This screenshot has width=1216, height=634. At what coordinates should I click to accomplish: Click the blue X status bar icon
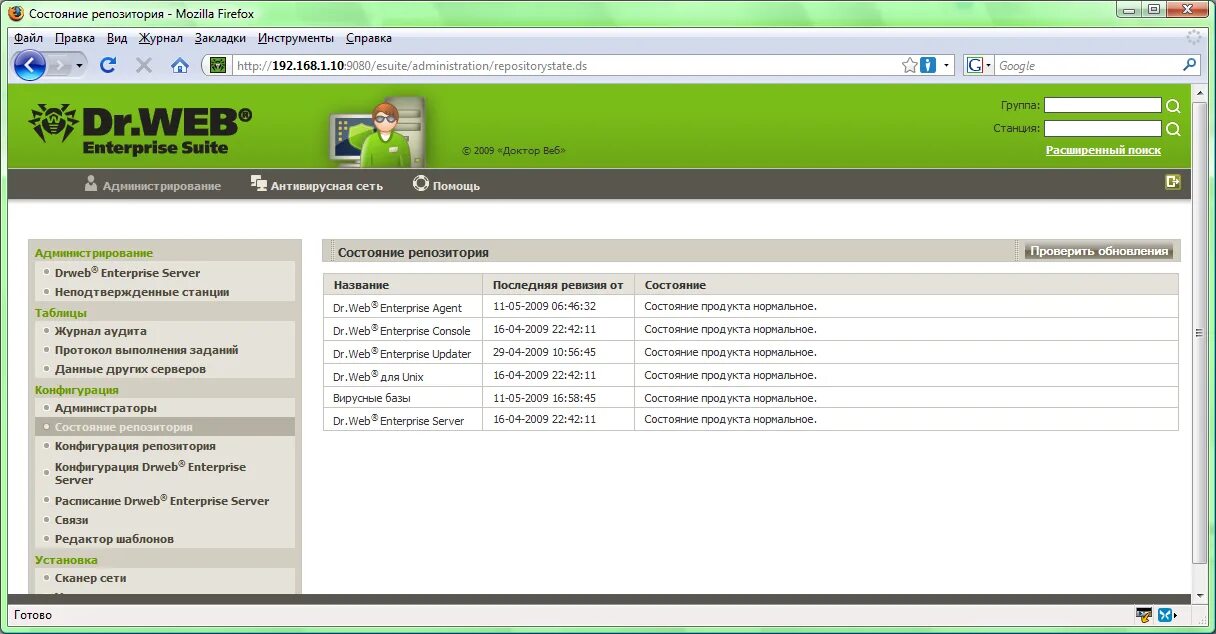1165,614
